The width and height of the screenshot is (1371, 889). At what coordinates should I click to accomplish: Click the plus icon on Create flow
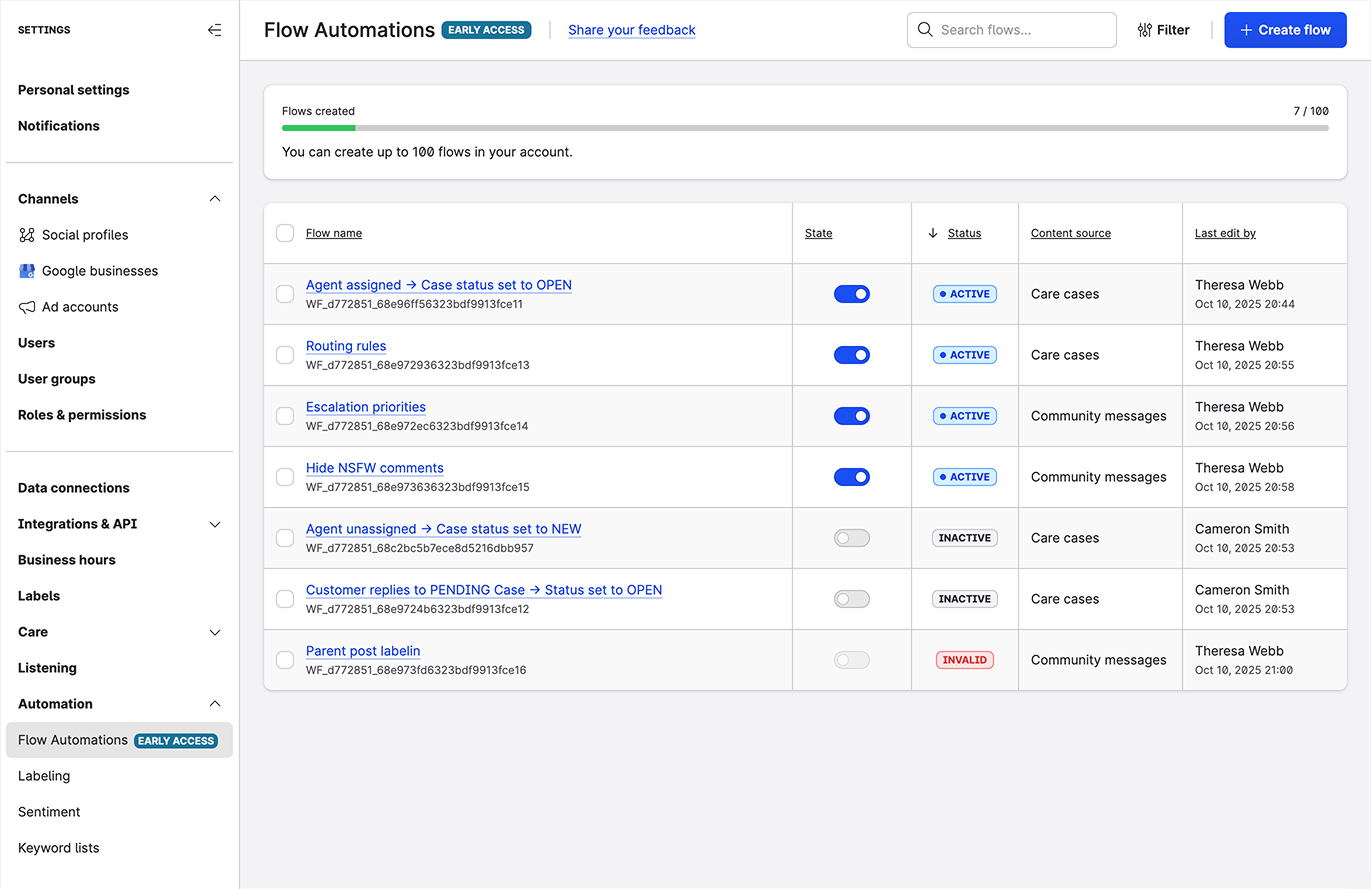pyautogui.click(x=1246, y=30)
